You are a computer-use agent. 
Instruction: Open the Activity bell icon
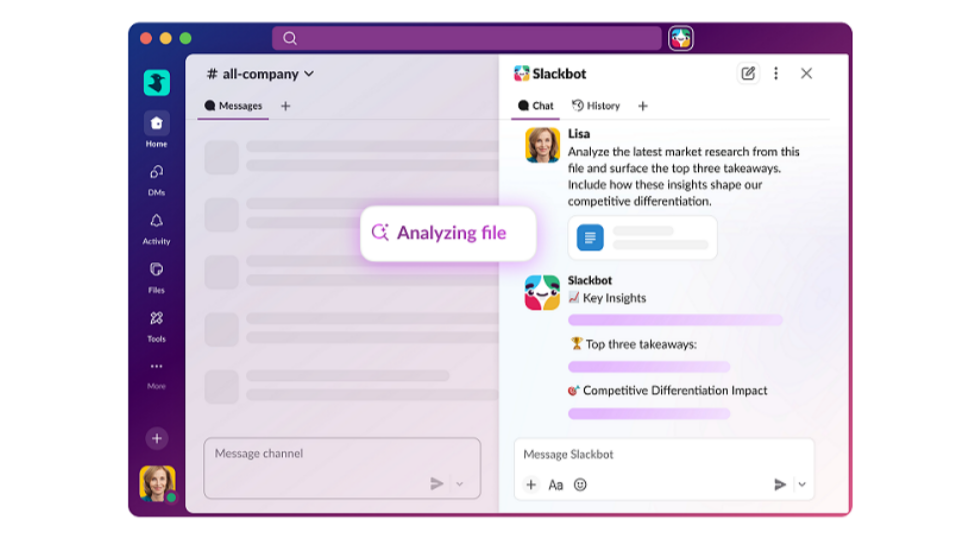point(156,221)
